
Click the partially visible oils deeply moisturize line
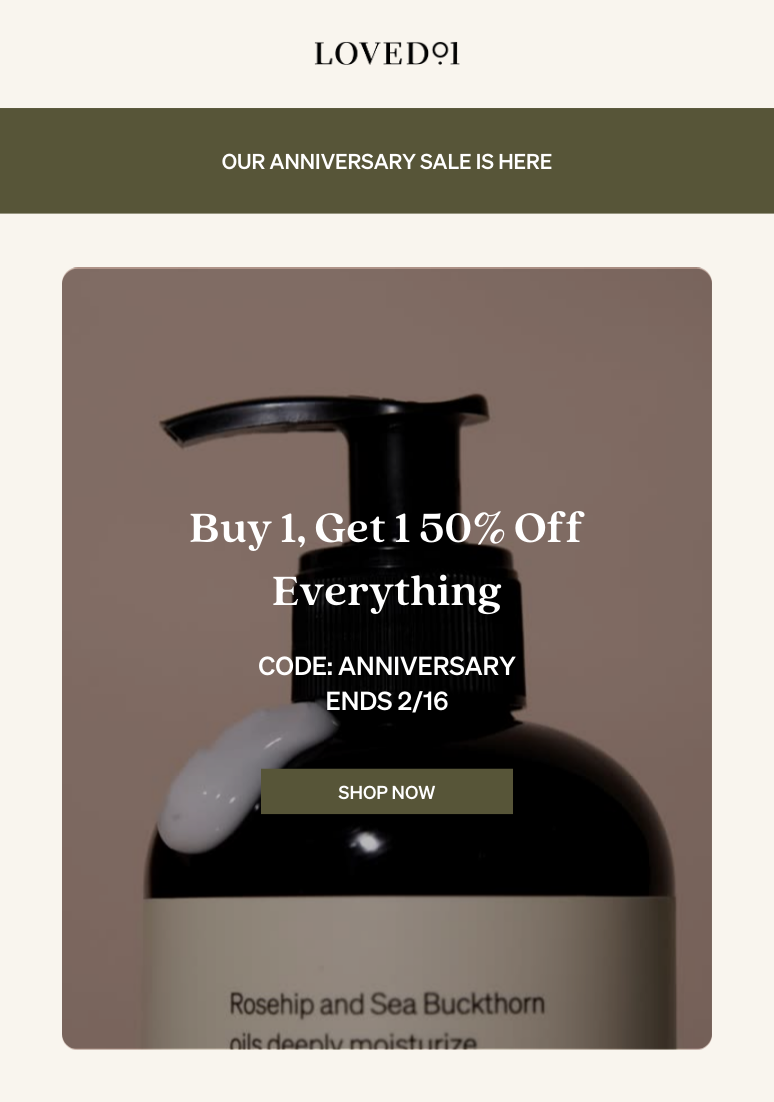353,1041
